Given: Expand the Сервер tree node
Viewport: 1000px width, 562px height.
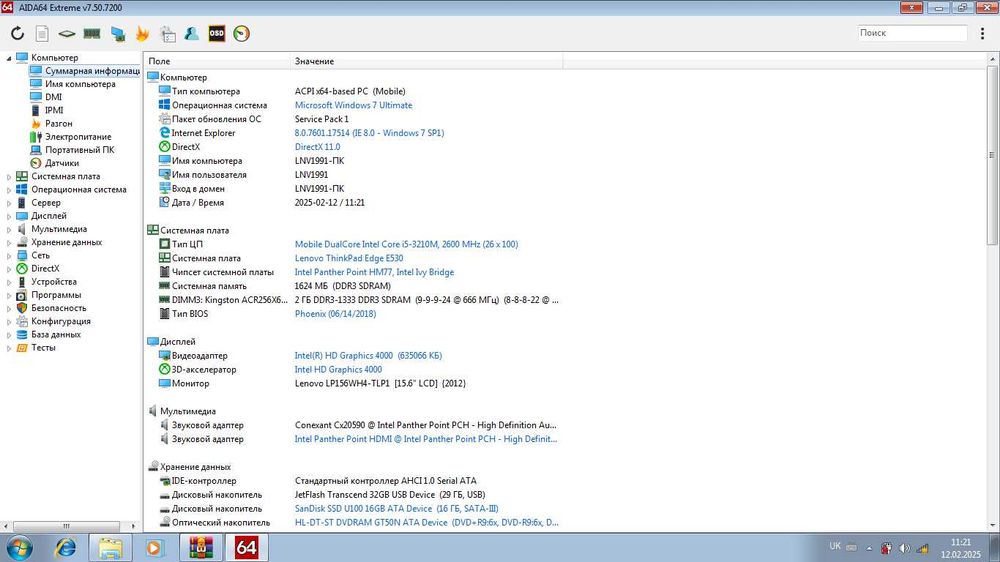Looking at the screenshot, I should [9, 203].
